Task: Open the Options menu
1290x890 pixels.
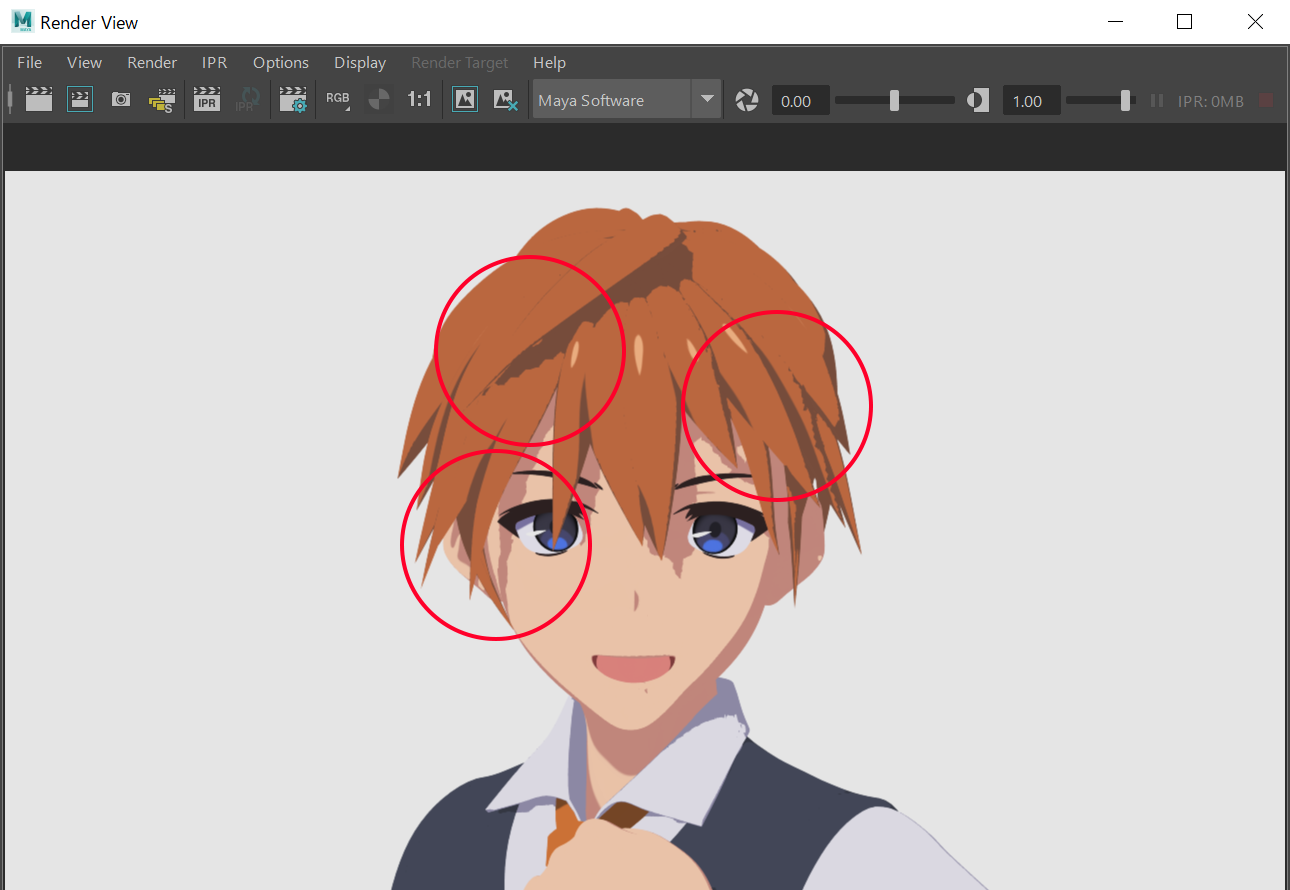Action: (x=281, y=62)
